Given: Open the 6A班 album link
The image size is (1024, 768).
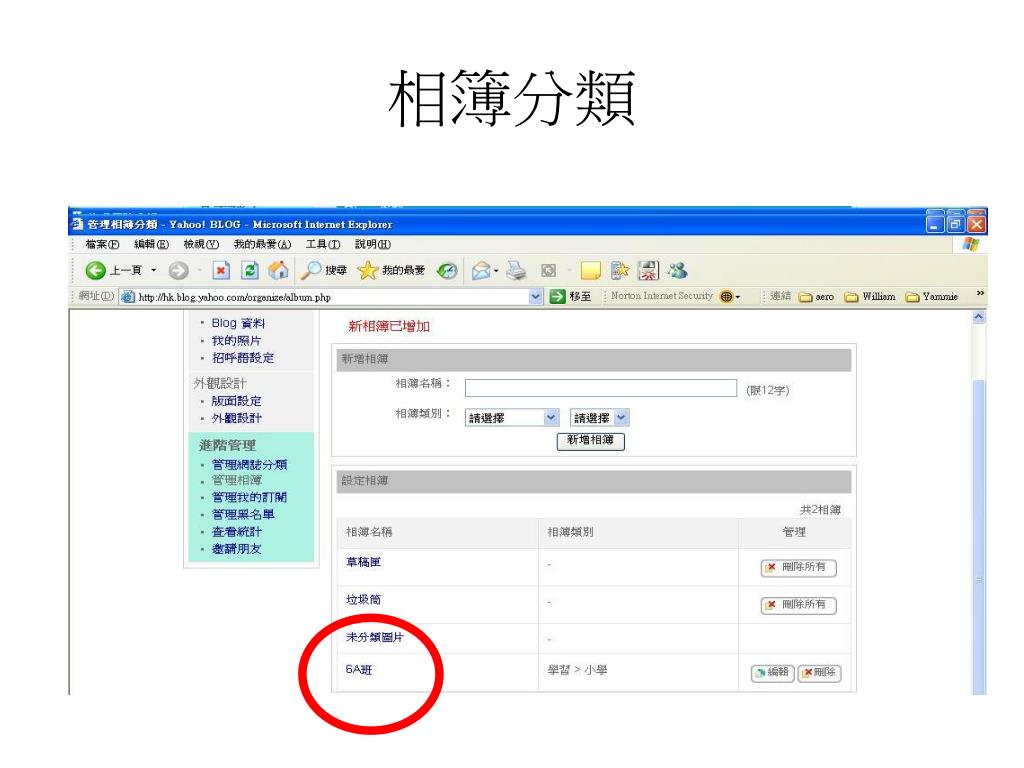Looking at the screenshot, I should tap(359, 669).
